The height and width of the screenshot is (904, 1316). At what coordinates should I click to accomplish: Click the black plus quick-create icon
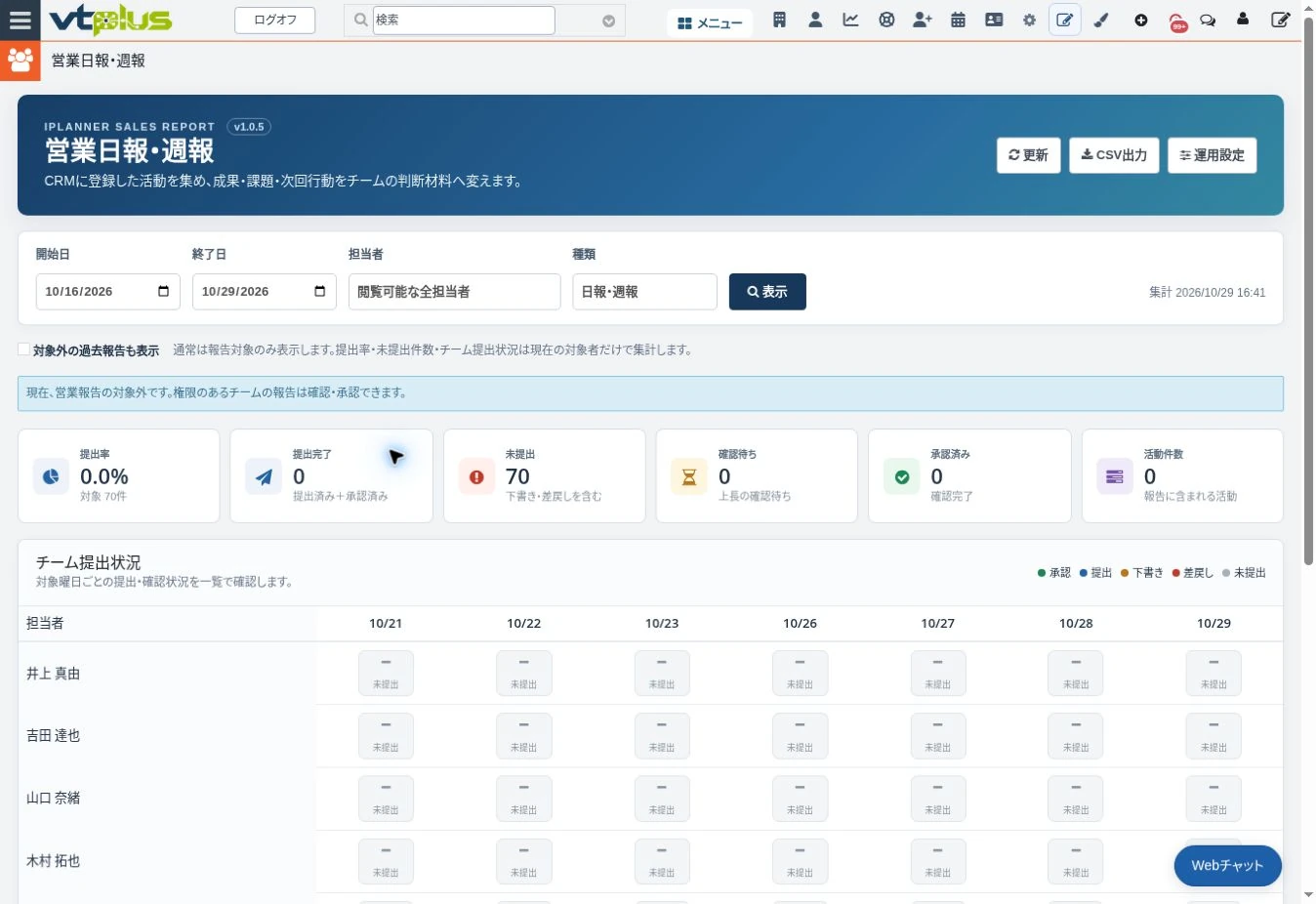click(1141, 20)
